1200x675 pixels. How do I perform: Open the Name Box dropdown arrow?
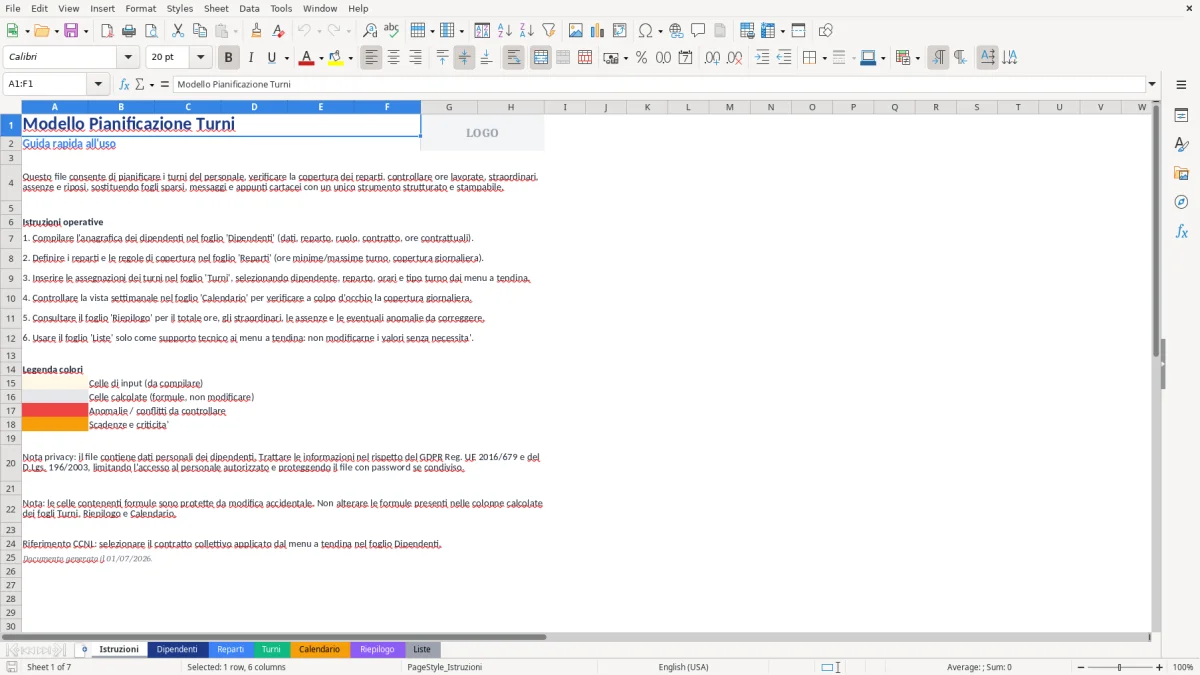tap(97, 84)
